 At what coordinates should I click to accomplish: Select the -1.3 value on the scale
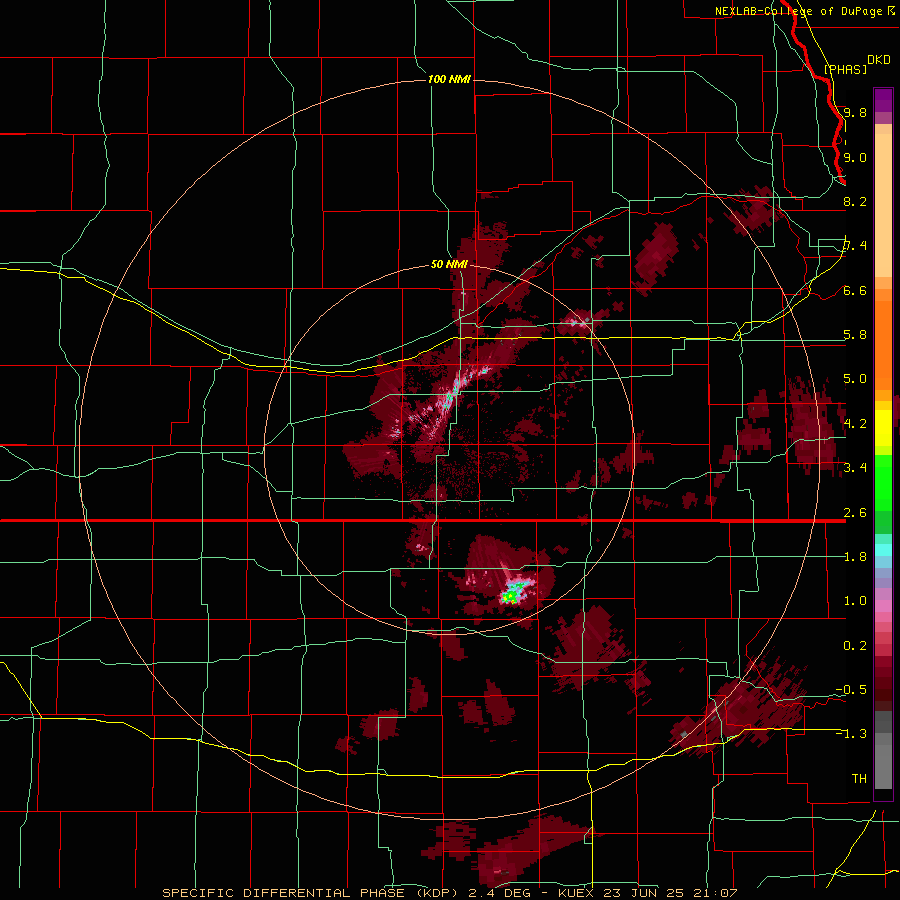pos(851,734)
